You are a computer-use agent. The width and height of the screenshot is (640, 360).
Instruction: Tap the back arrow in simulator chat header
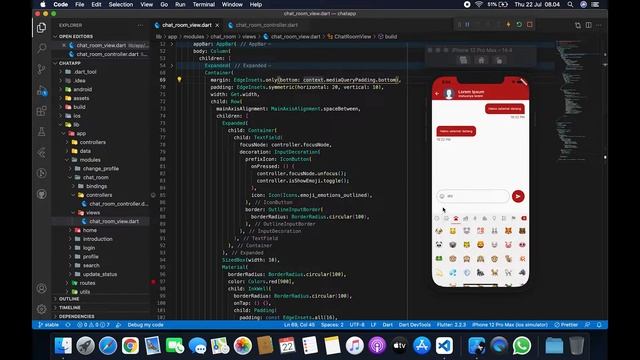(x=437, y=93)
